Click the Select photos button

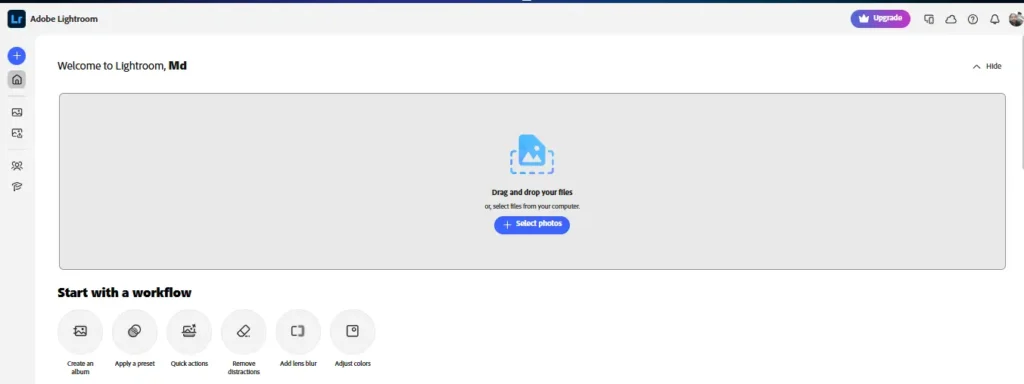click(532, 225)
